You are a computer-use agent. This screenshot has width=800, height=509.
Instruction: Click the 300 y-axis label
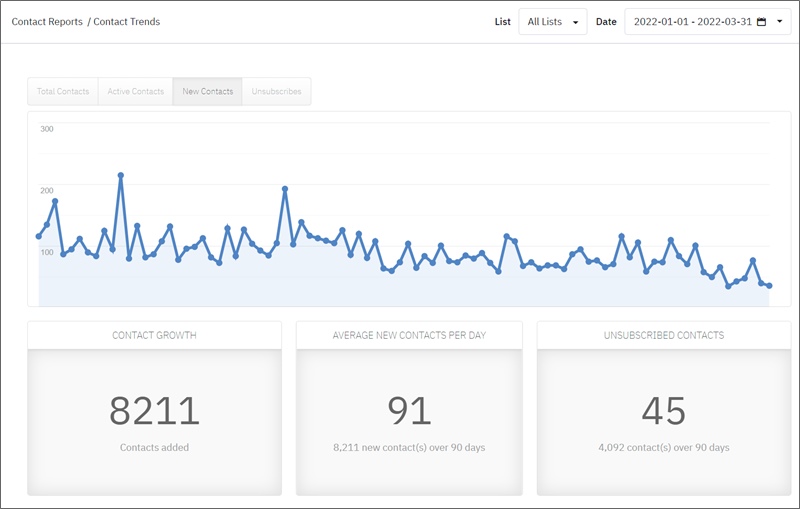[x=46, y=129]
